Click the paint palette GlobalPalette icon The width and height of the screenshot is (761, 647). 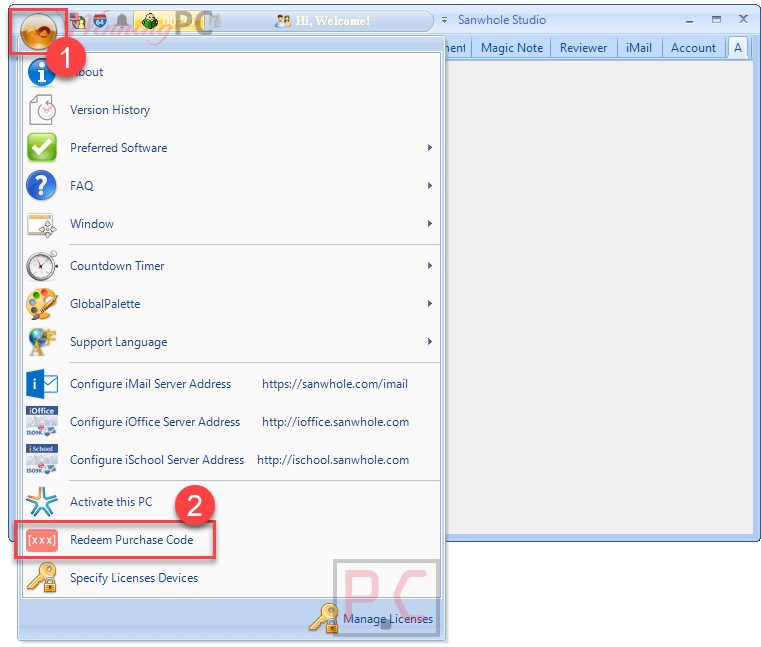point(42,304)
